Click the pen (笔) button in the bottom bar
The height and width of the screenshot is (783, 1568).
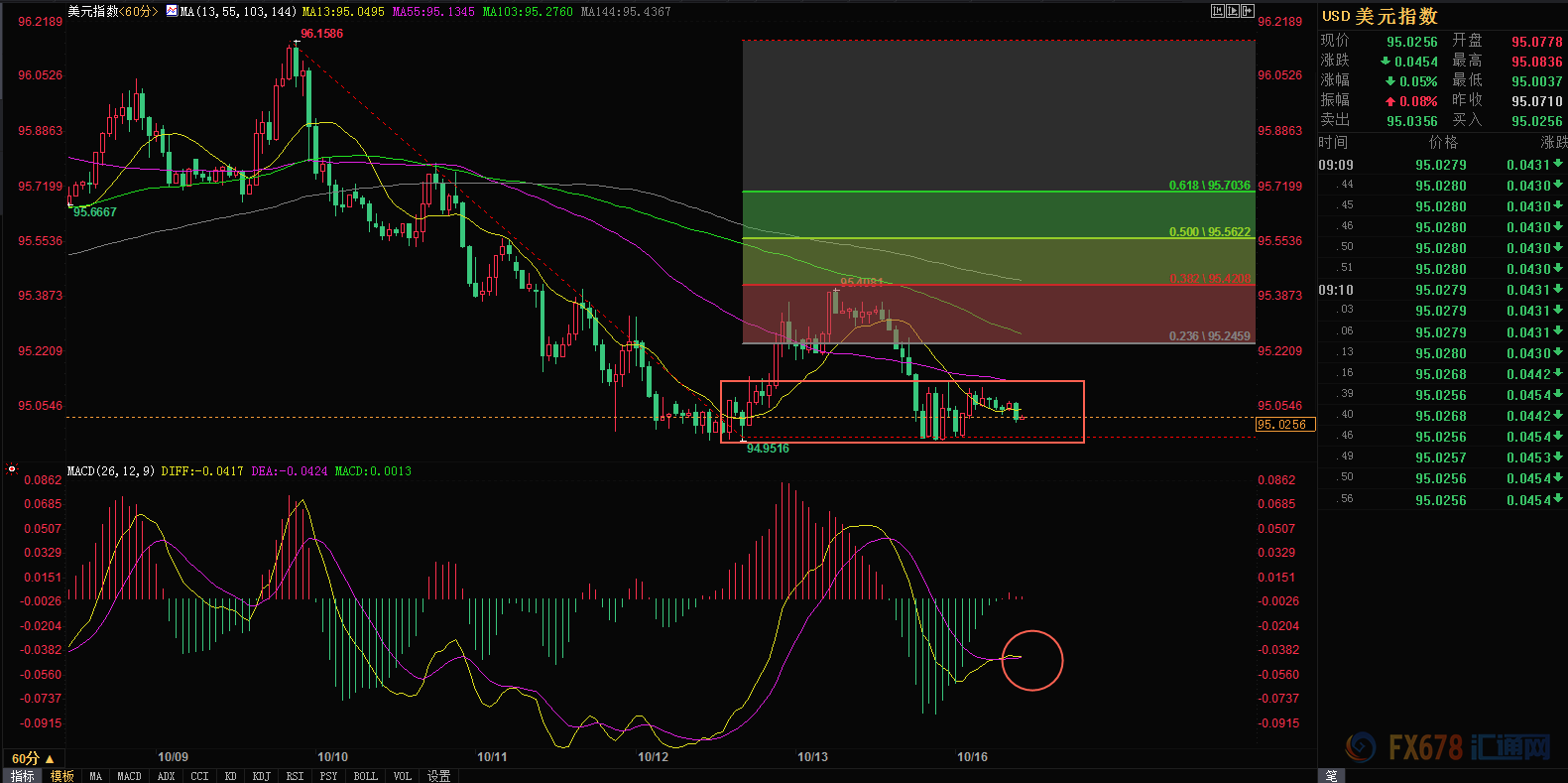1331,776
